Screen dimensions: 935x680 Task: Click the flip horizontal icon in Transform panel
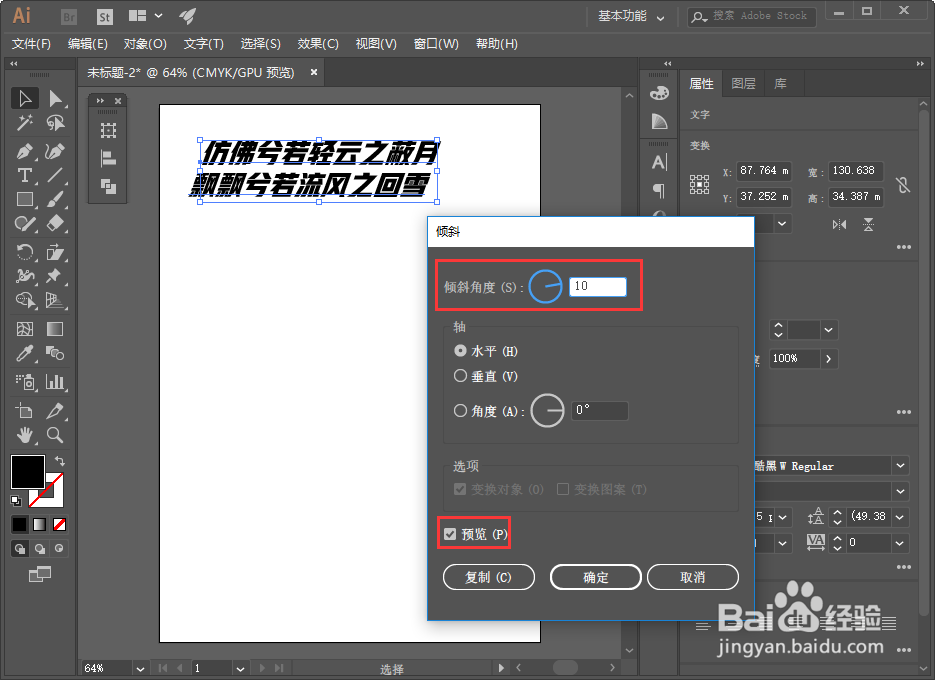pyautogui.click(x=841, y=224)
